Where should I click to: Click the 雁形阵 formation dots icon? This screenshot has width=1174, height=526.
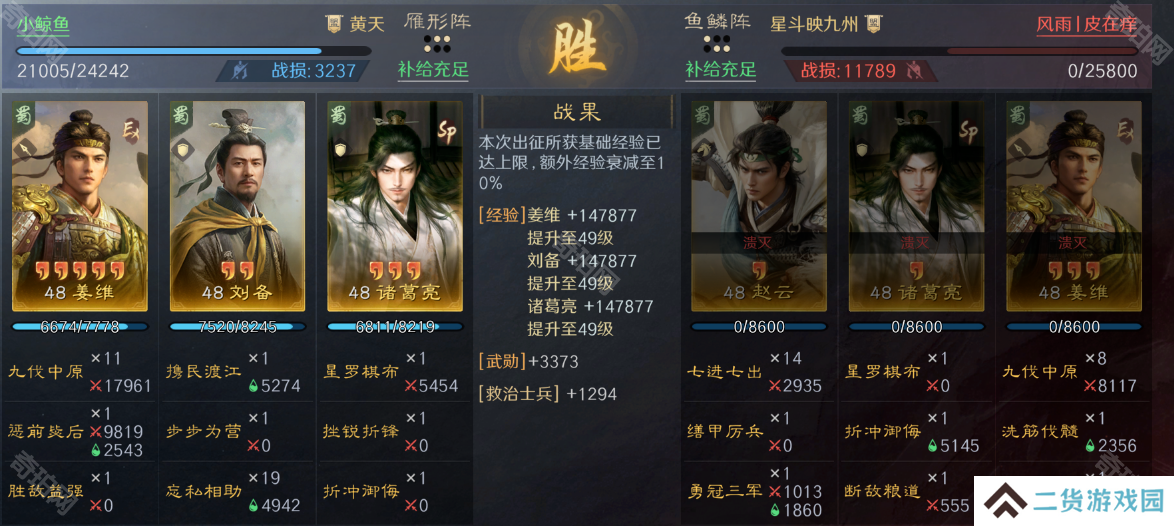coord(437,43)
